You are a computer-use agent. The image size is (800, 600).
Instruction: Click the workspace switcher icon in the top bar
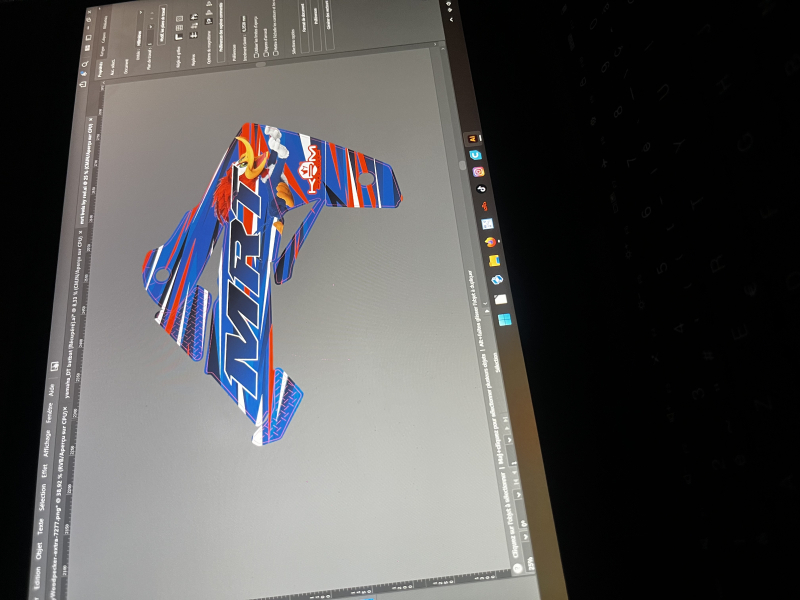click(88, 38)
